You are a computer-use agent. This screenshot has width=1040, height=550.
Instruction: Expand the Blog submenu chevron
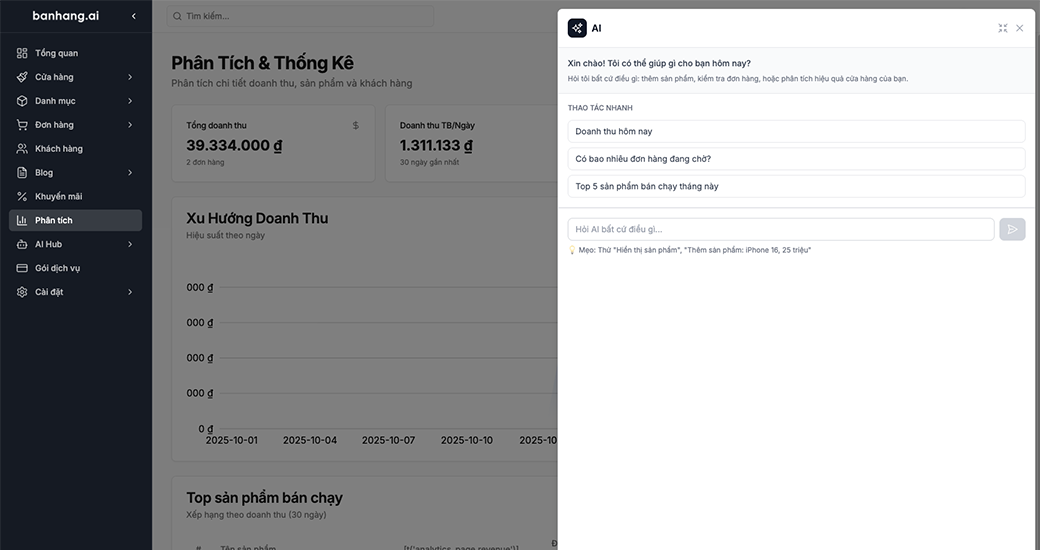click(x=130, y=172)
